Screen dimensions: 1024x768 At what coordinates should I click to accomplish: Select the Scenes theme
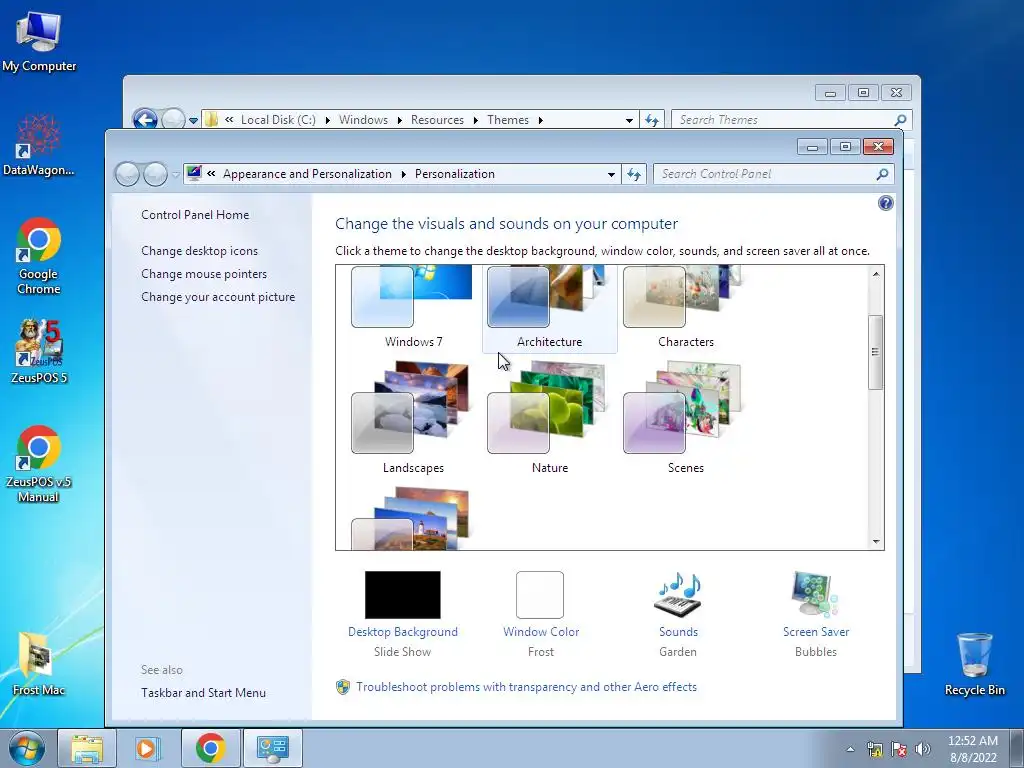(685, 418)
